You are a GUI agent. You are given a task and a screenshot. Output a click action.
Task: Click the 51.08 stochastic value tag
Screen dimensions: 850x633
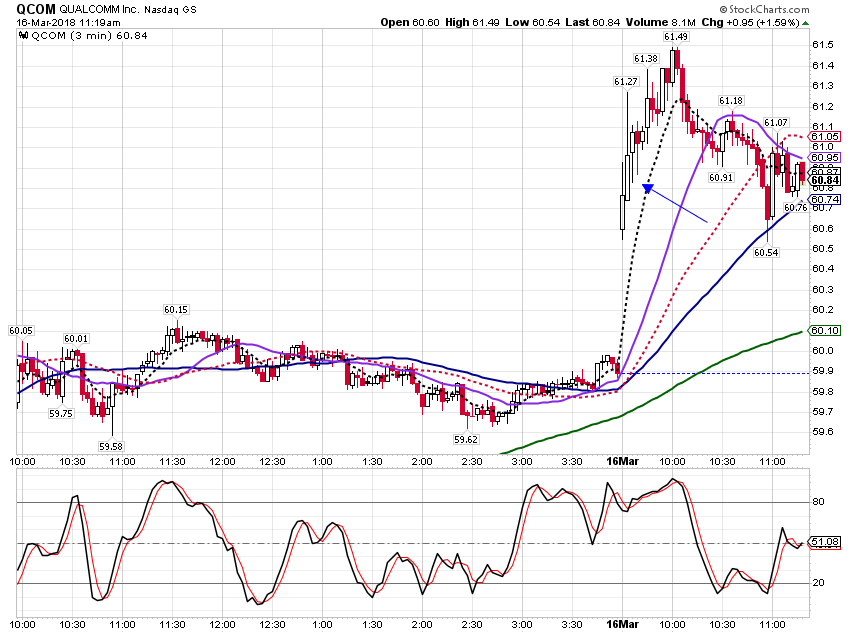coord(825,542)
